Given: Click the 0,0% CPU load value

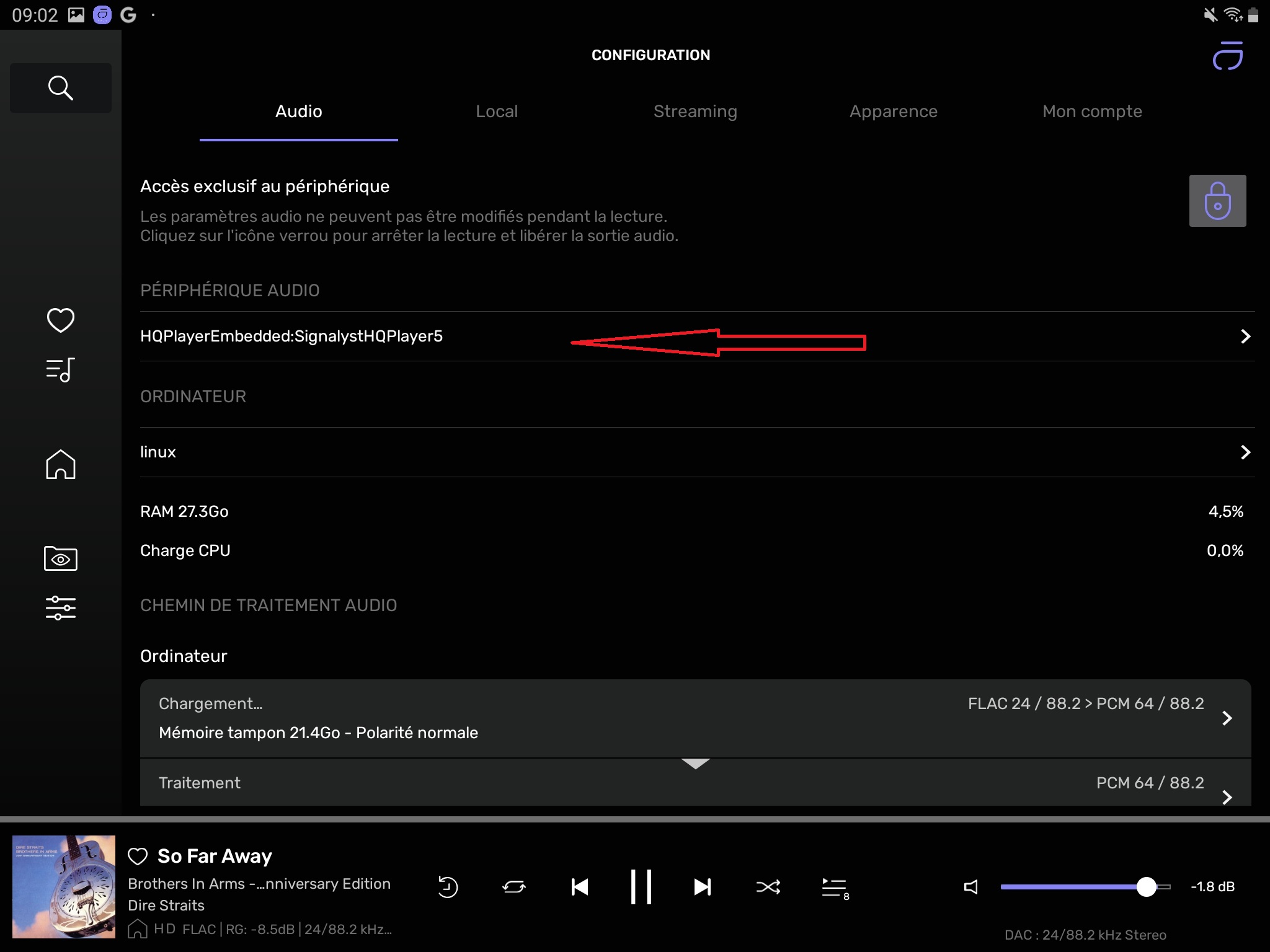Looking at the screenshot, I should click(1225, 550).
